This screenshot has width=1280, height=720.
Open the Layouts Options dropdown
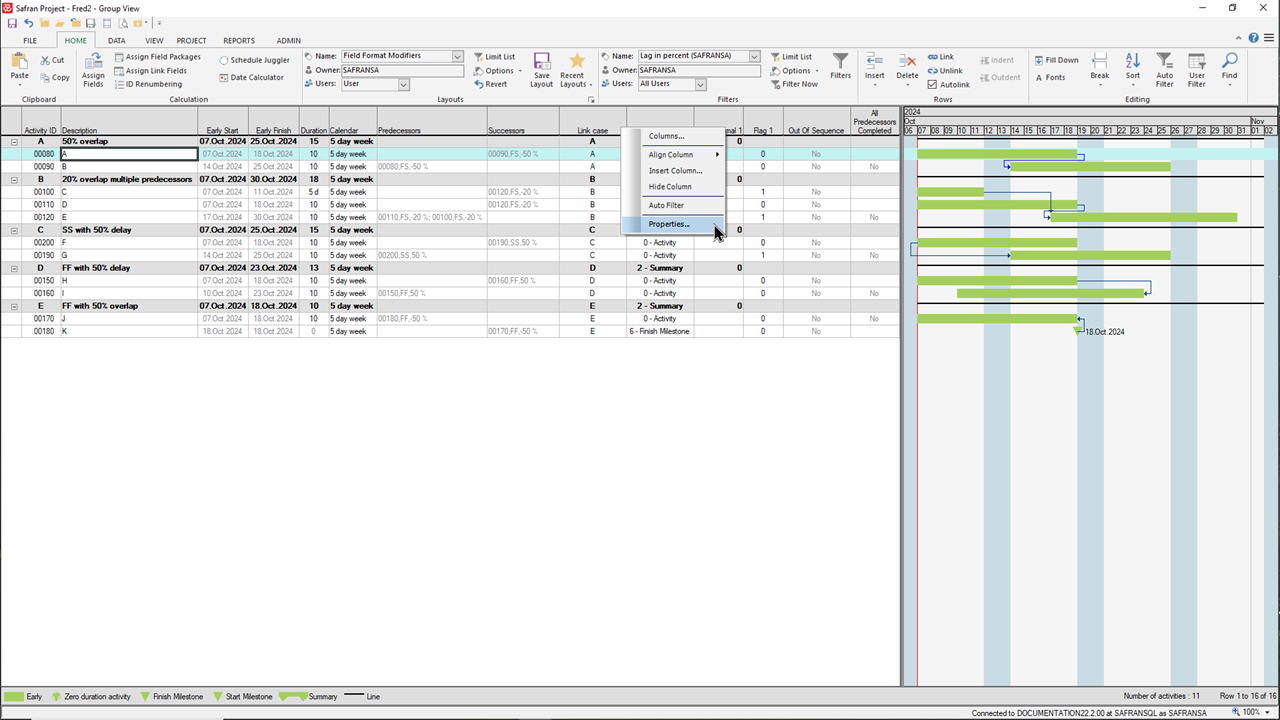click(498, 71)
